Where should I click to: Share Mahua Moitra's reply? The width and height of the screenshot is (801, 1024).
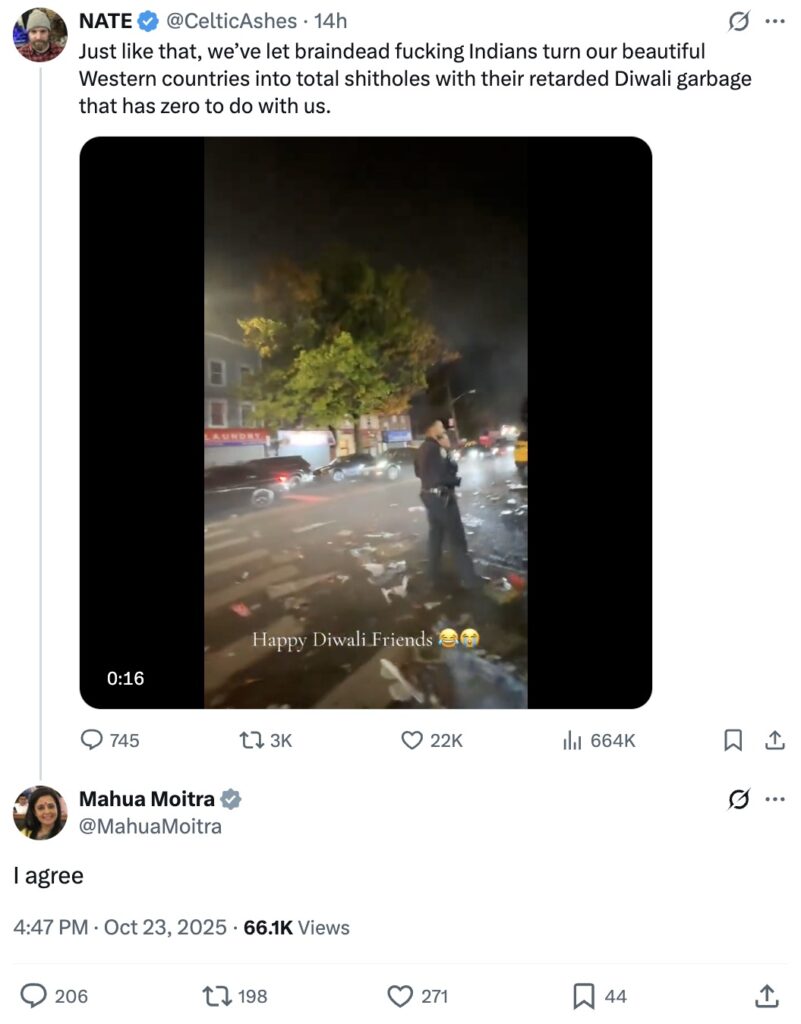(765, 996)
